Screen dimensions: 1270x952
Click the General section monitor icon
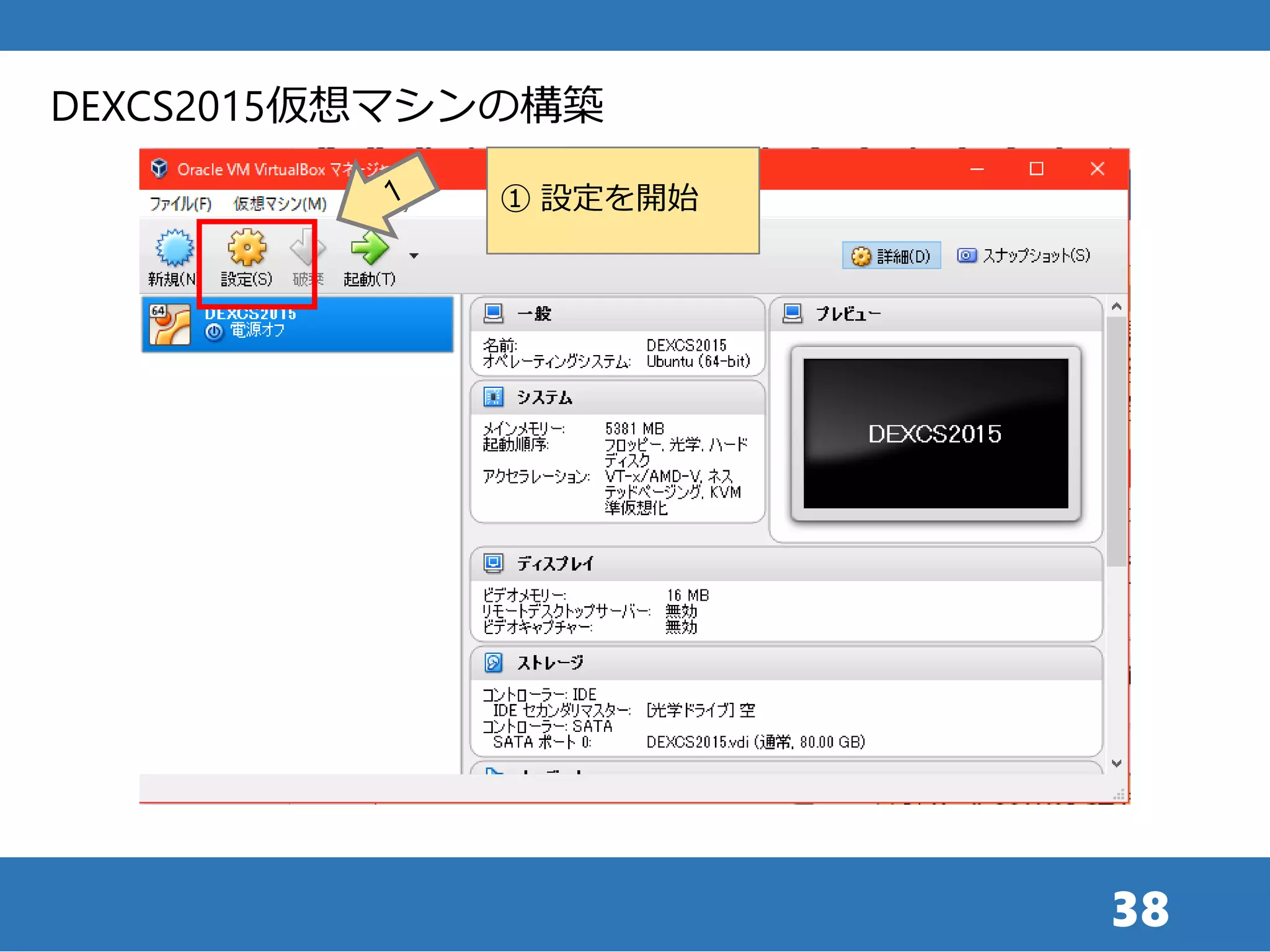[494, 313]
